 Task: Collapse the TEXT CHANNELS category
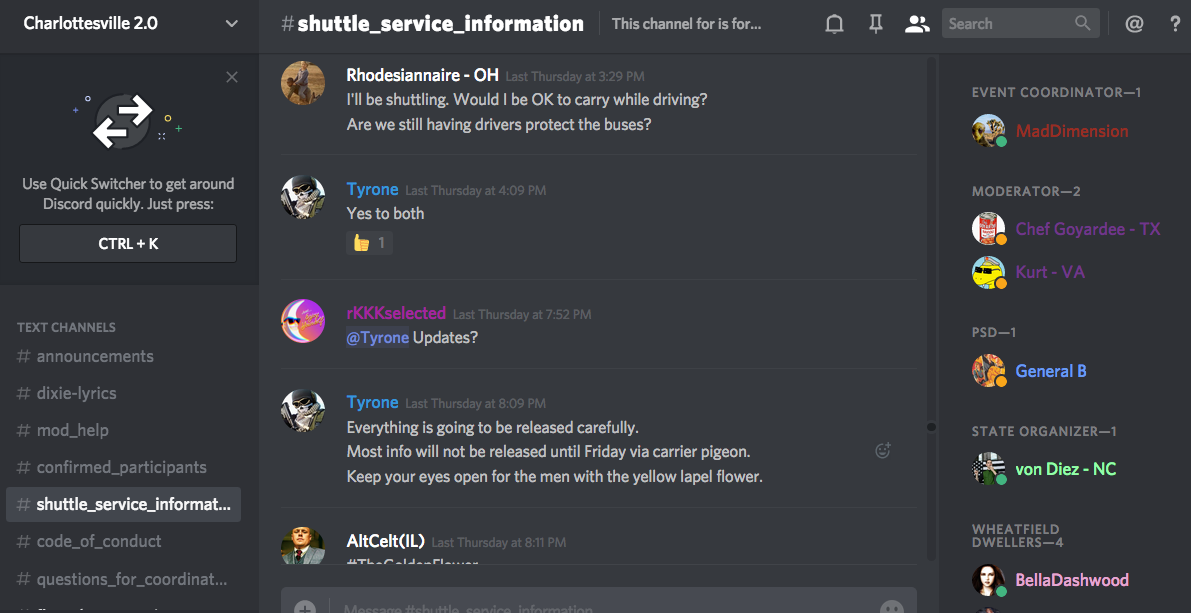66,327
